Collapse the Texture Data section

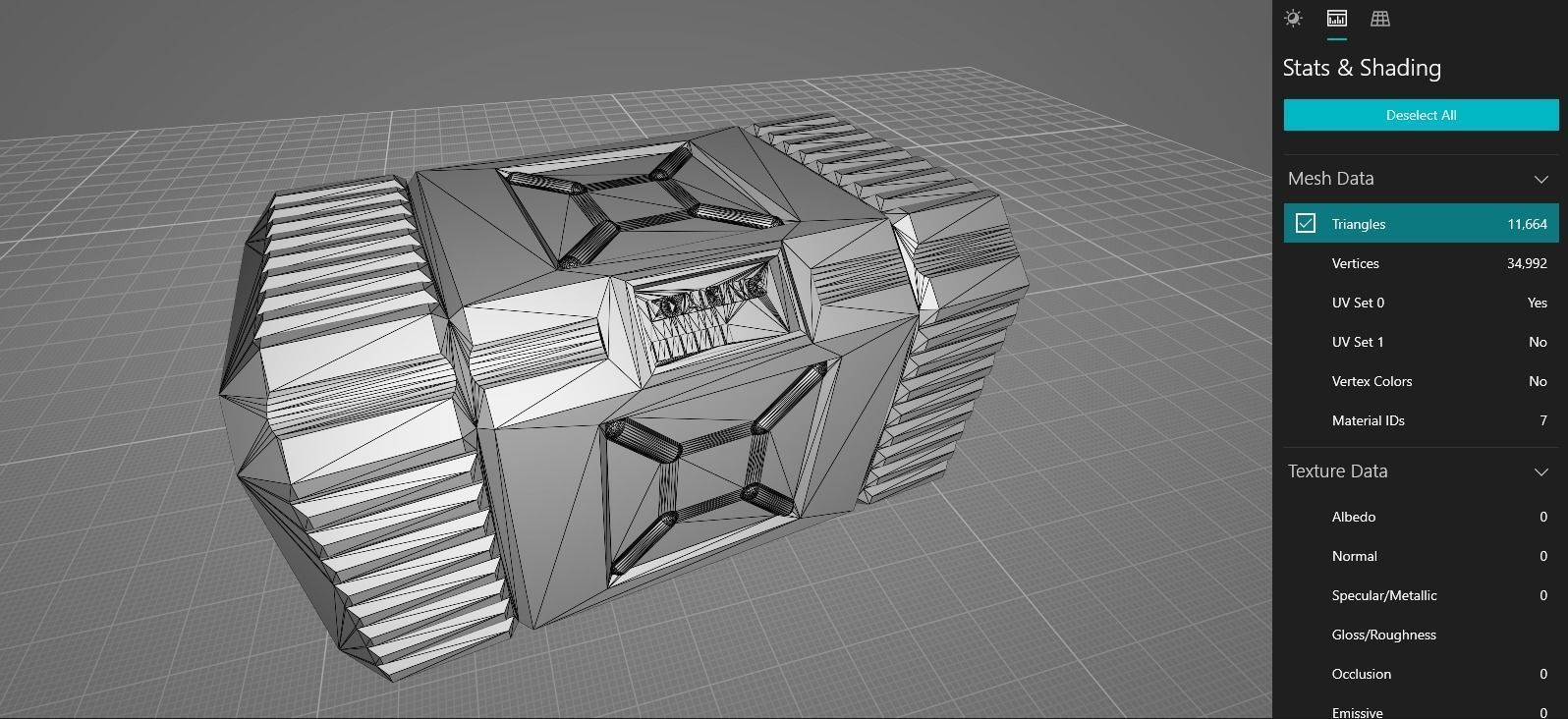click(x=1540, y=471)
